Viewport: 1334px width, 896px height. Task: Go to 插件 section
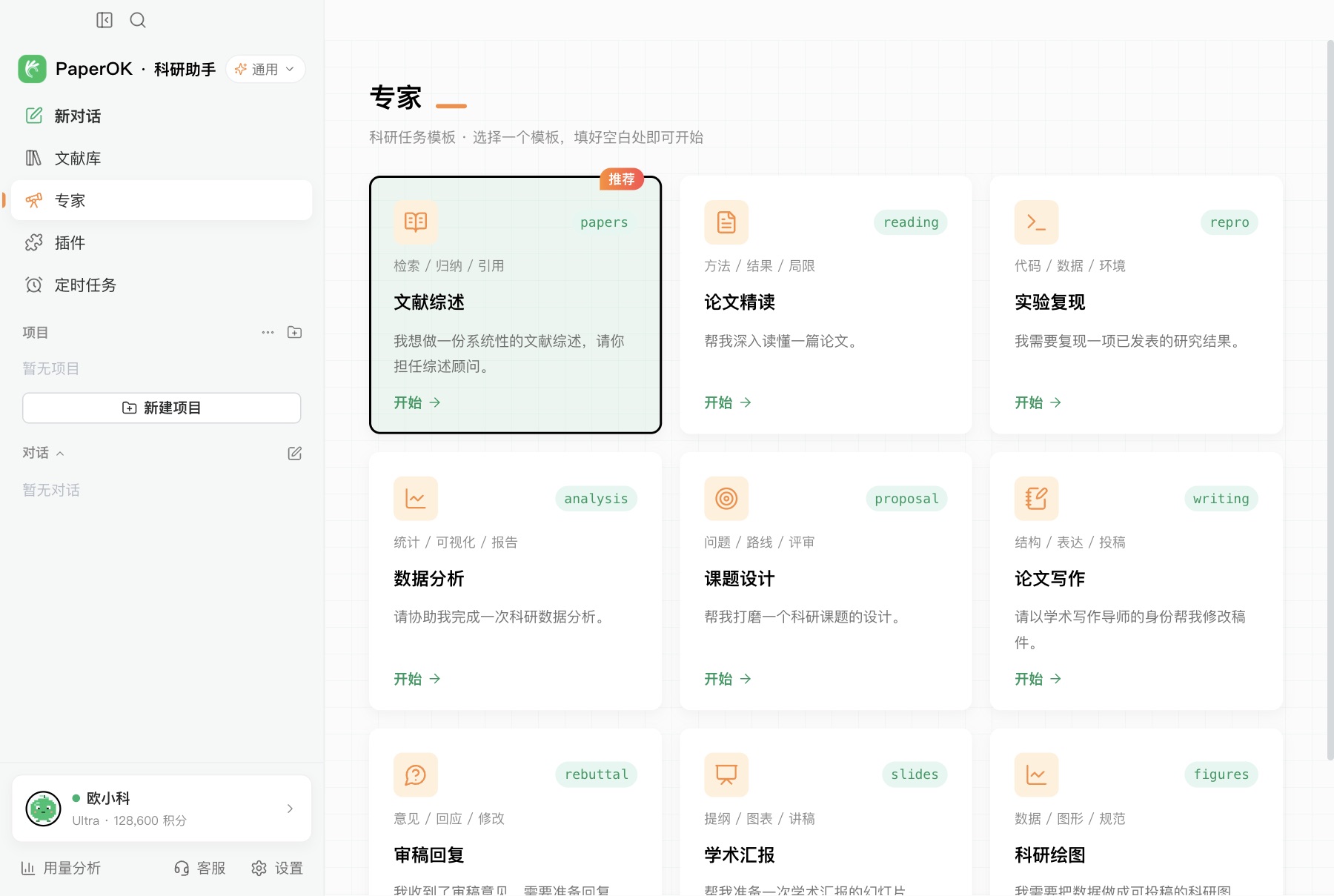click(x=162, y=242)
